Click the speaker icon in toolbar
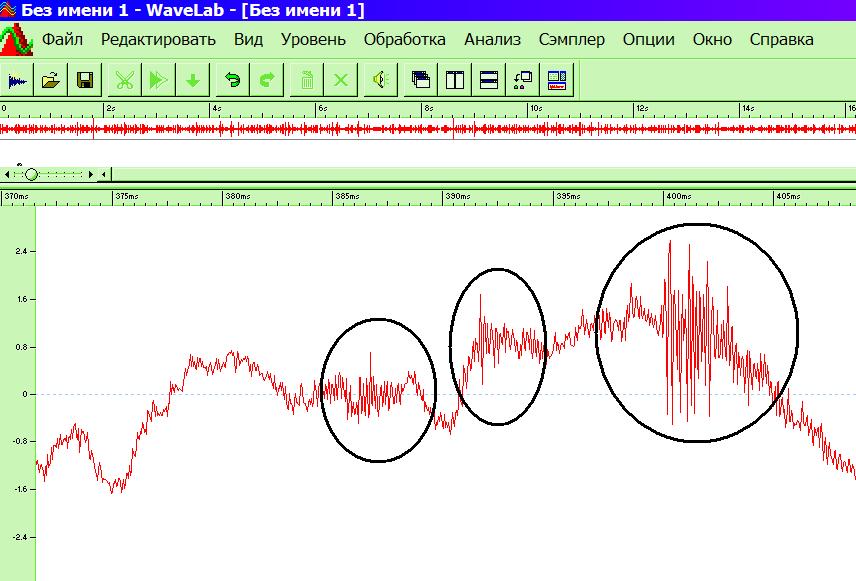Image resolution: width=856 pixels, height=581 pixels. (380, 80)
